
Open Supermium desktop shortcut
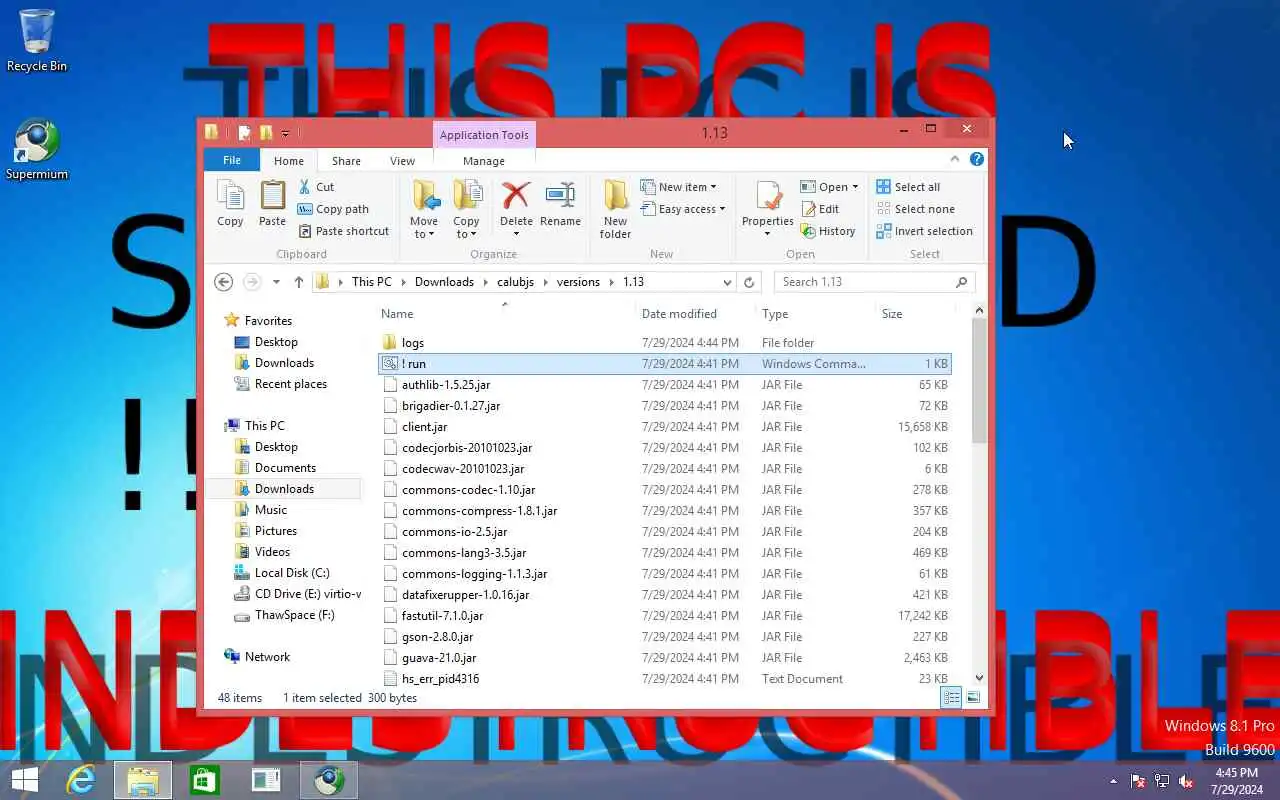click(37, 150)
